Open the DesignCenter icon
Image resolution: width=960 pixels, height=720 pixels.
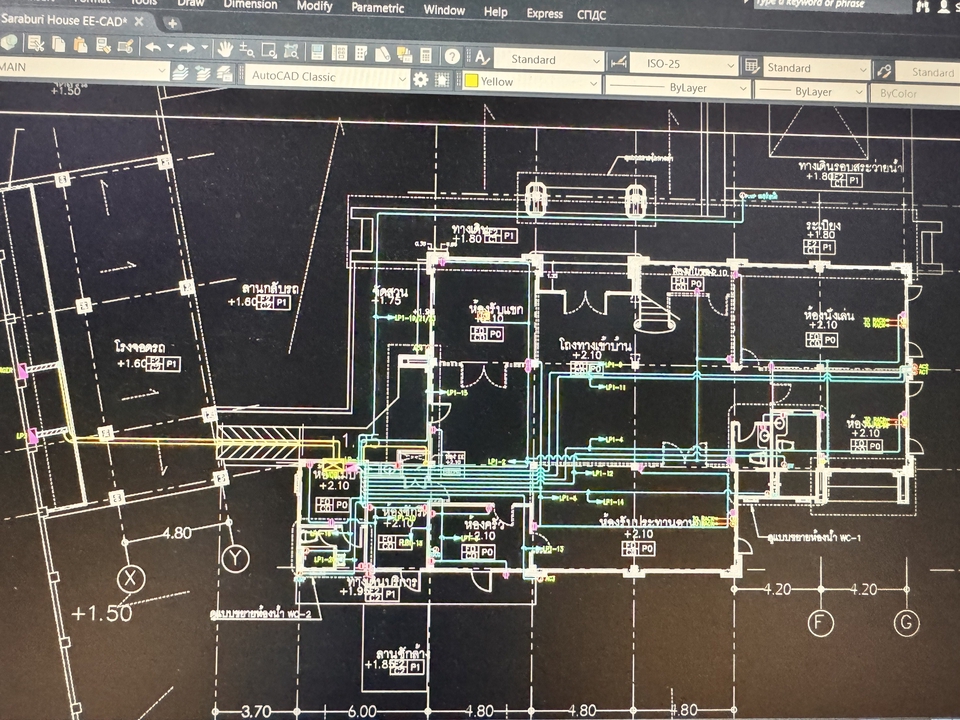(x=339, y=53)
